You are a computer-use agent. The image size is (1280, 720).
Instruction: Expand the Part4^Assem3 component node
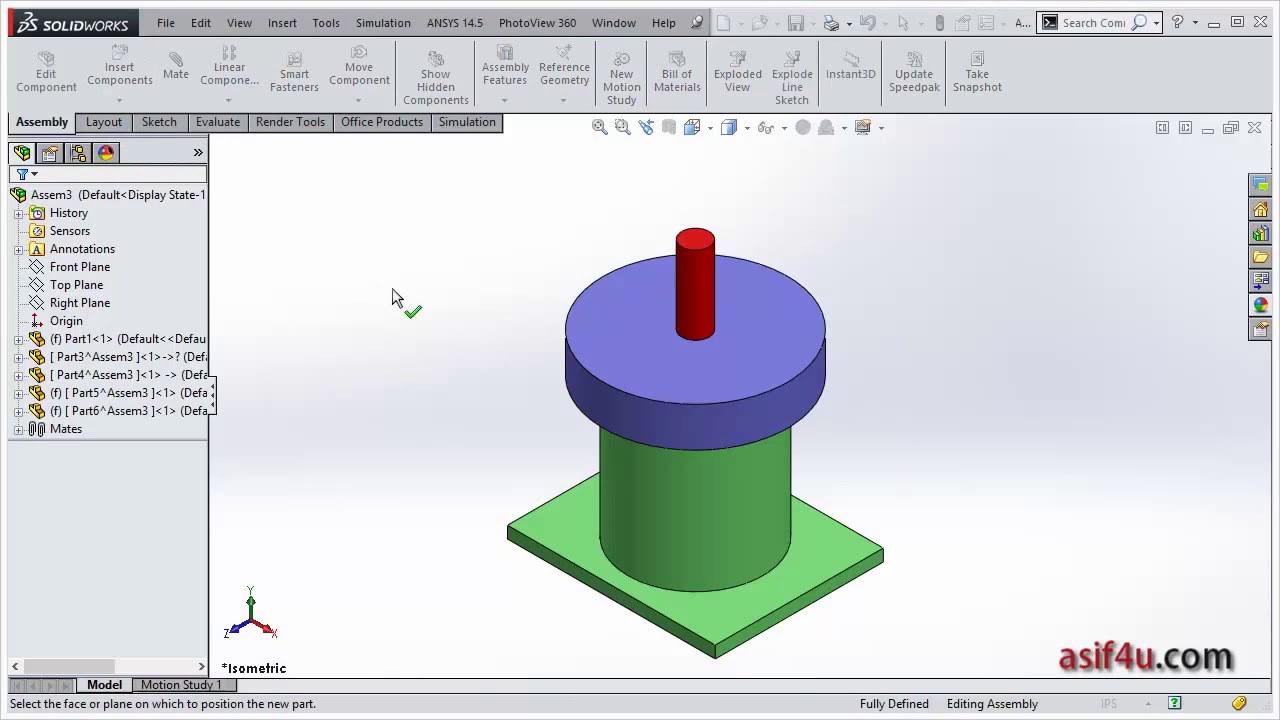[18, 375]
